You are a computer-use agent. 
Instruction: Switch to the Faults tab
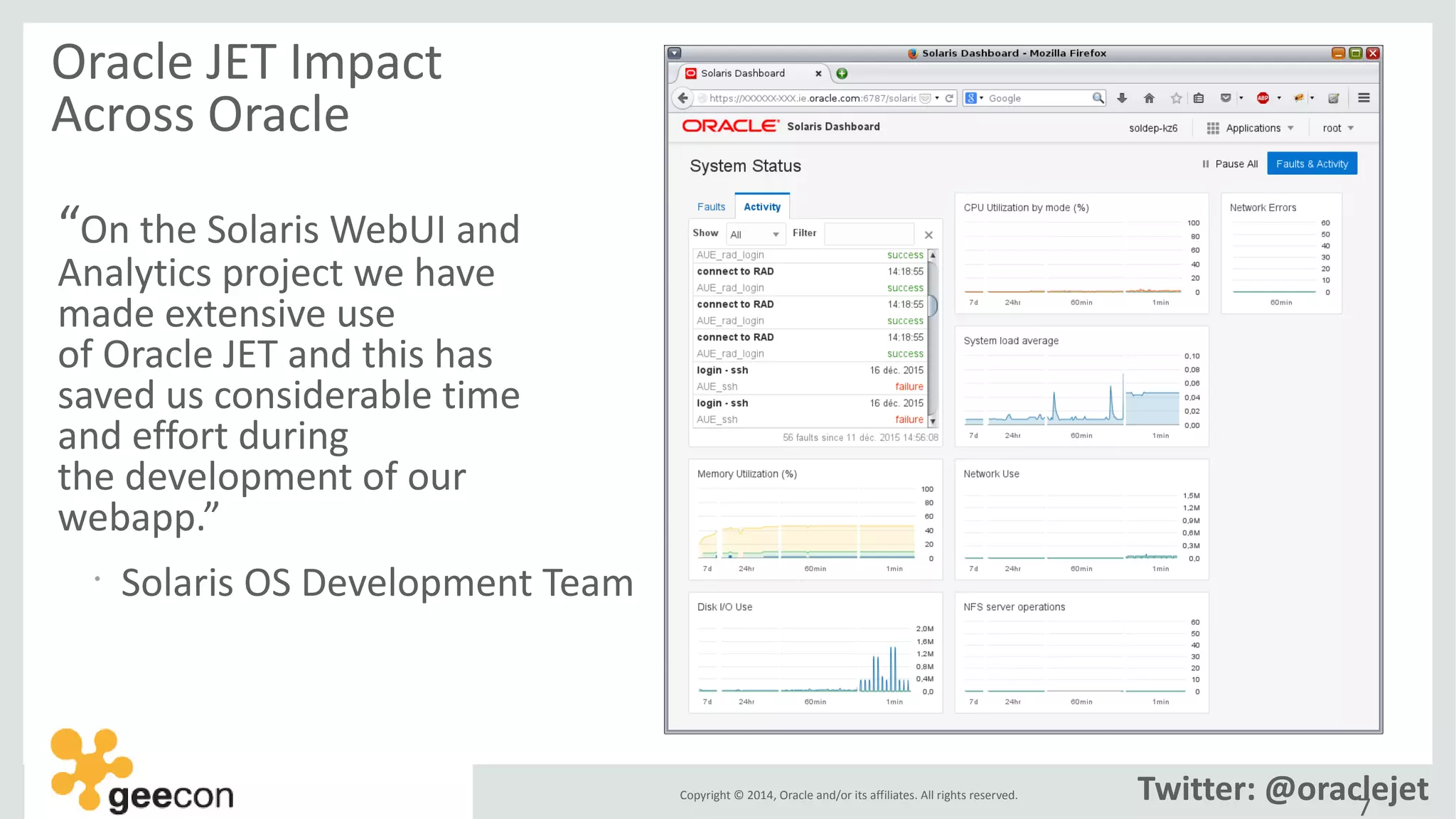(x=711, y=207)
